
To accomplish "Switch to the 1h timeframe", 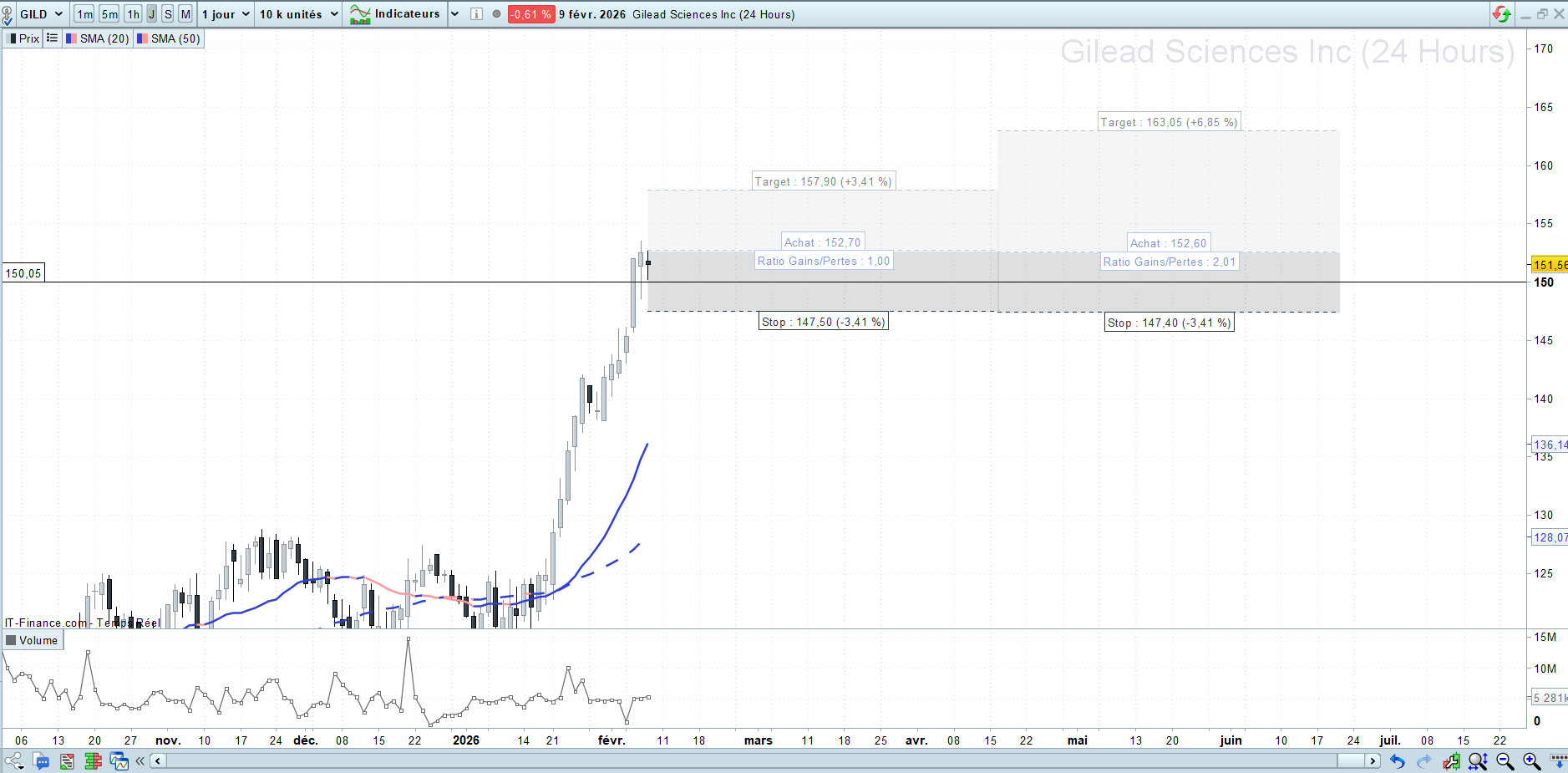I will coord(134,14).
